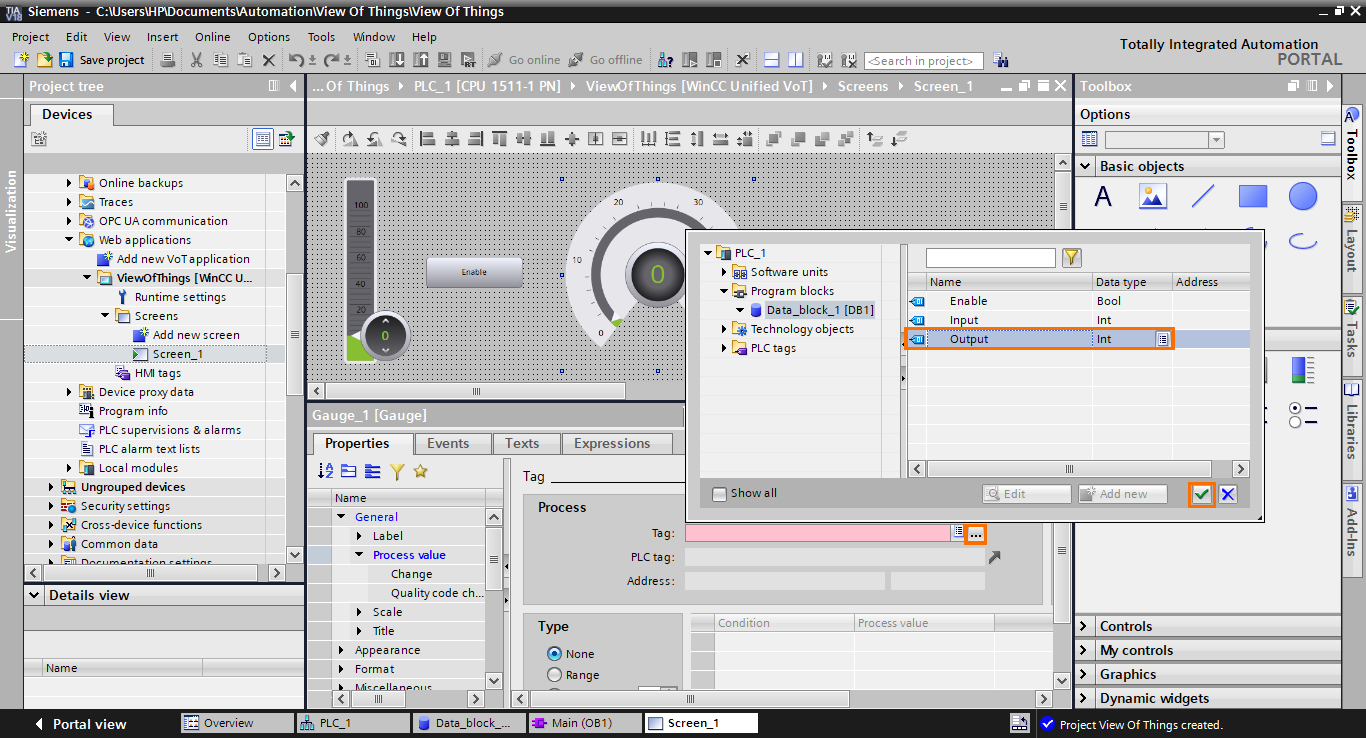Expand Technology objects in tag tree
Image resolution: width=1366 pixels, height=738 pixels.
(x=724, y=329)
